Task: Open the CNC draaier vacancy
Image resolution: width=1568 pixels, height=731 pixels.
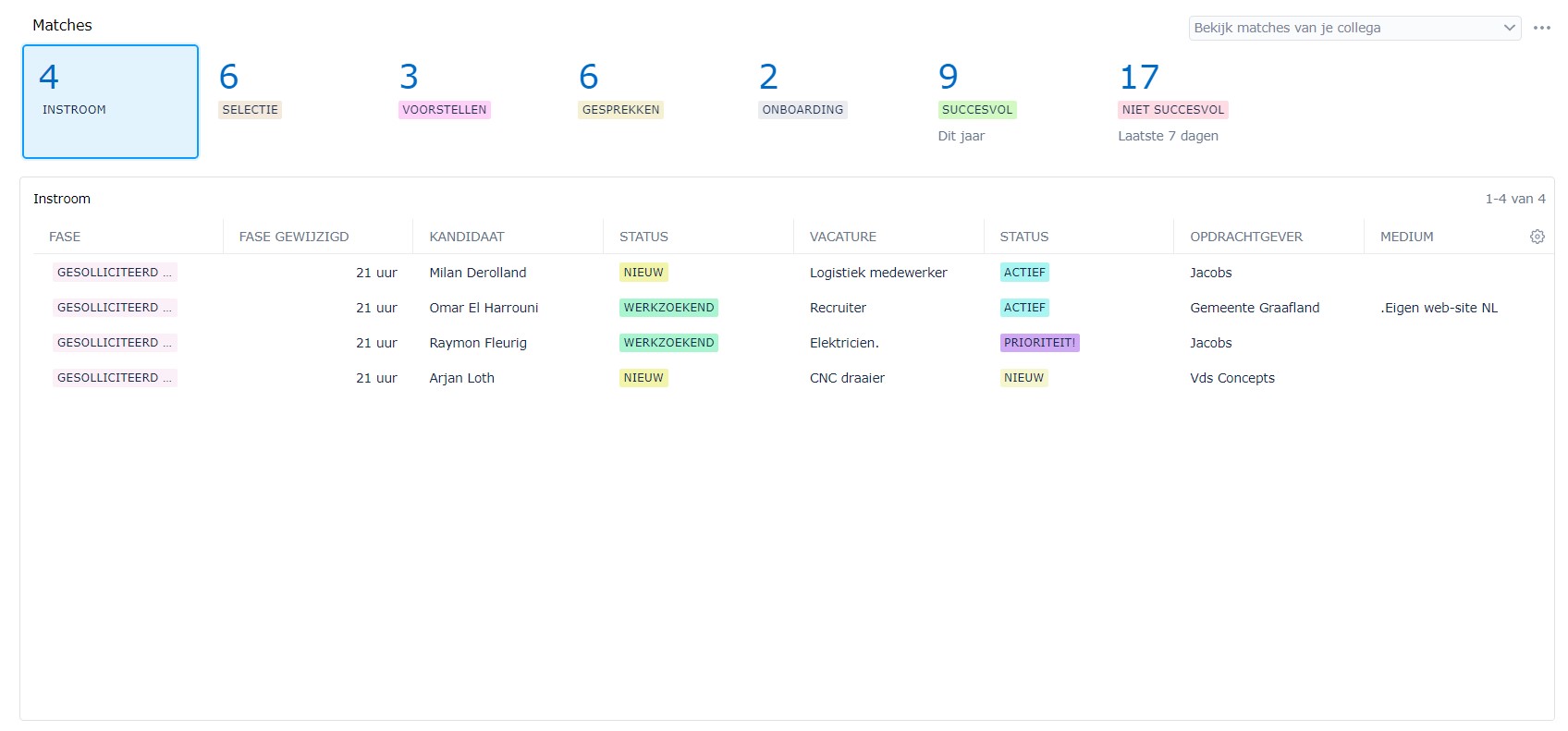Action: [x=847, y=378]
